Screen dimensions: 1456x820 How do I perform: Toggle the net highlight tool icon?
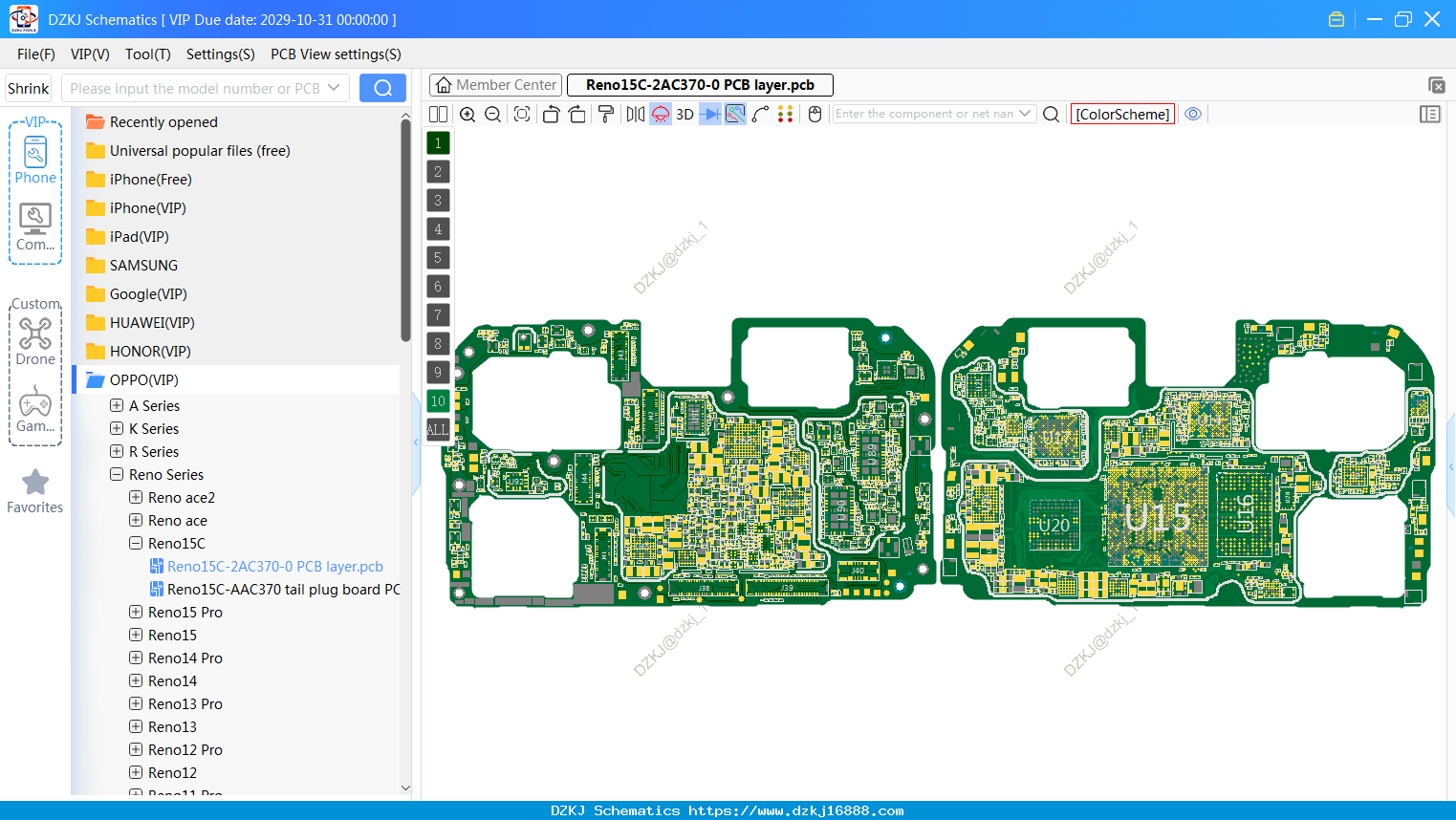pyautogui.click(x=735, y=114)
